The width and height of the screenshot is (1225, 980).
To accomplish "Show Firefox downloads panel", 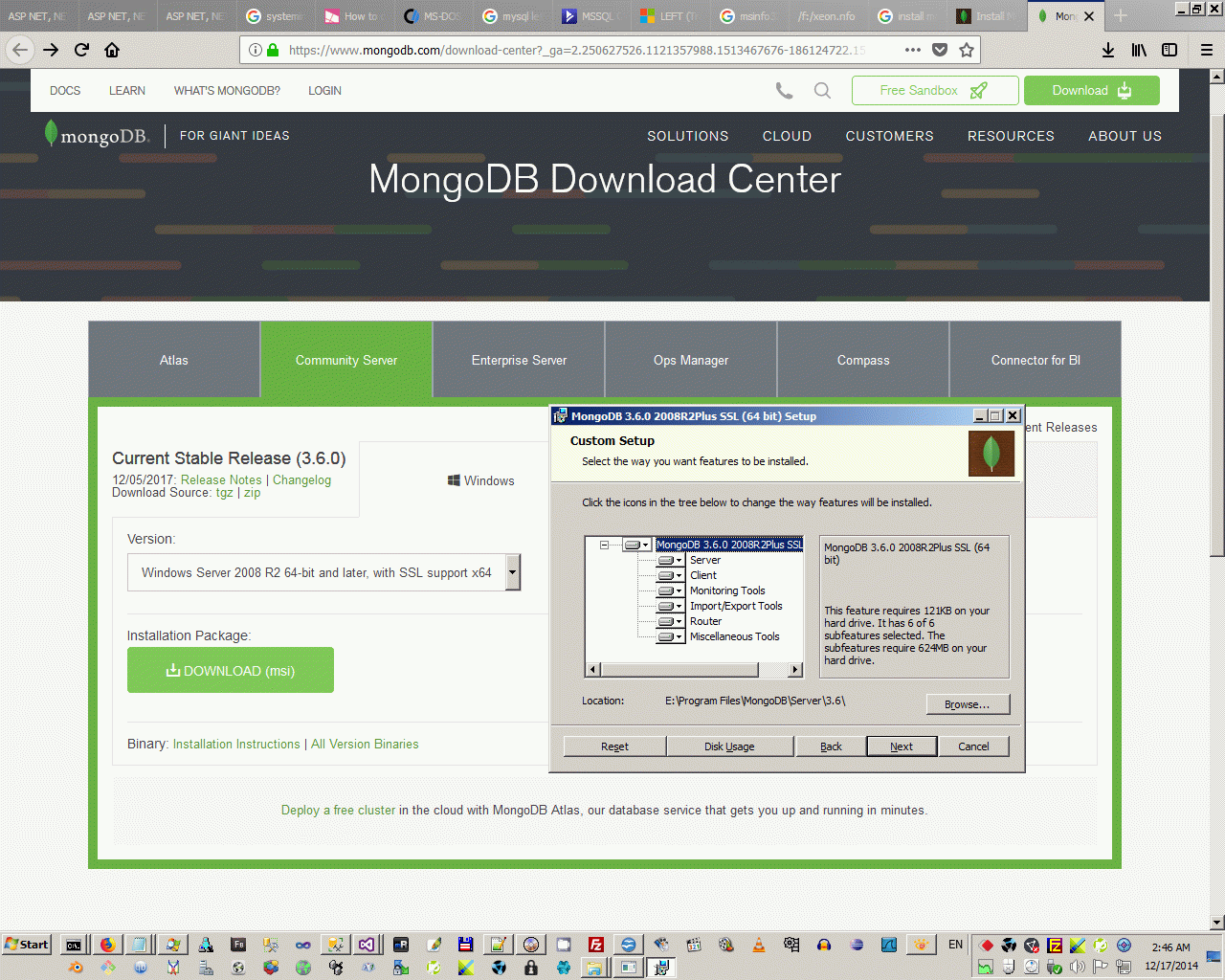I will point(1108,50).
